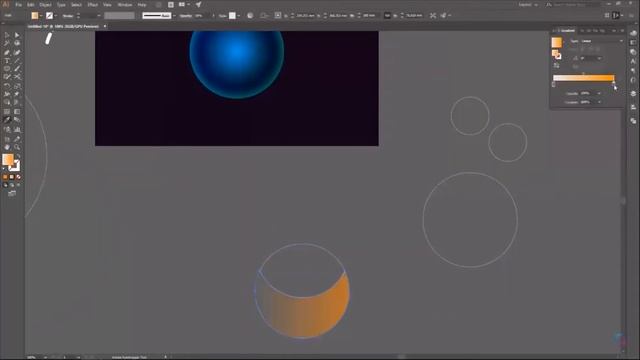Activate the Shape Builder tool
Screen dimensions: 640x360
pyautogui.click(x=7, y=102)
